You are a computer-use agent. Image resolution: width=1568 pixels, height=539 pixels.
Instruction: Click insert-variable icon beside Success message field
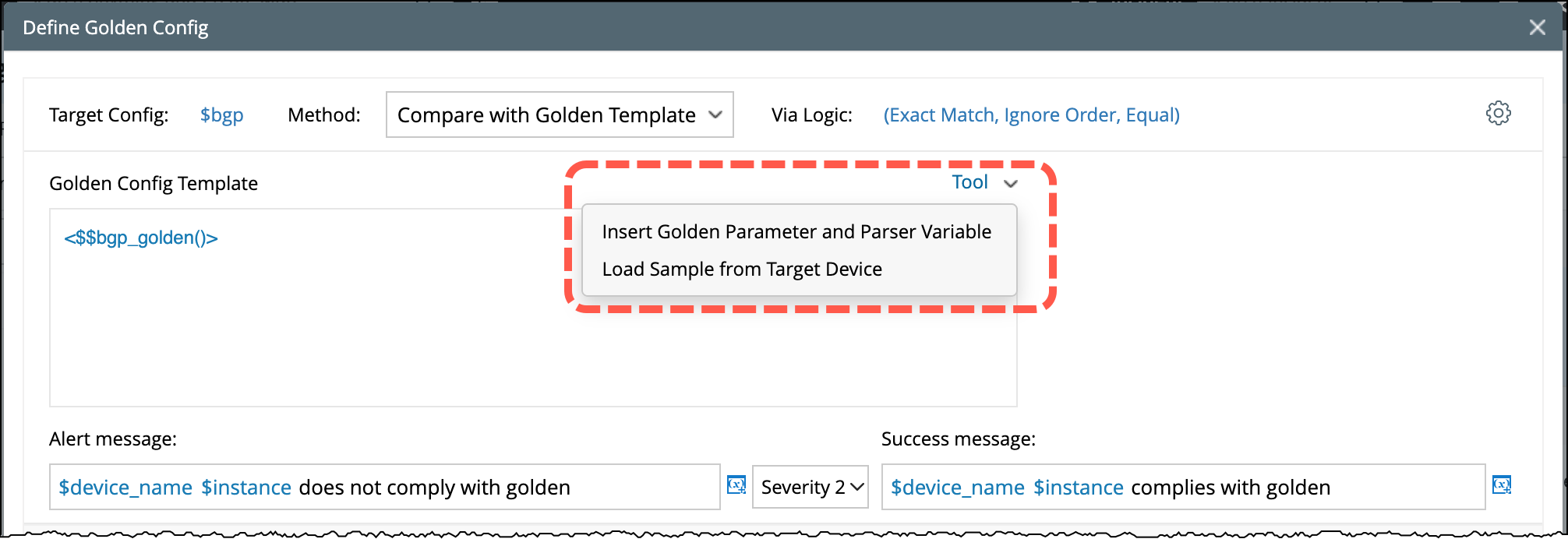pos(1502,484)
